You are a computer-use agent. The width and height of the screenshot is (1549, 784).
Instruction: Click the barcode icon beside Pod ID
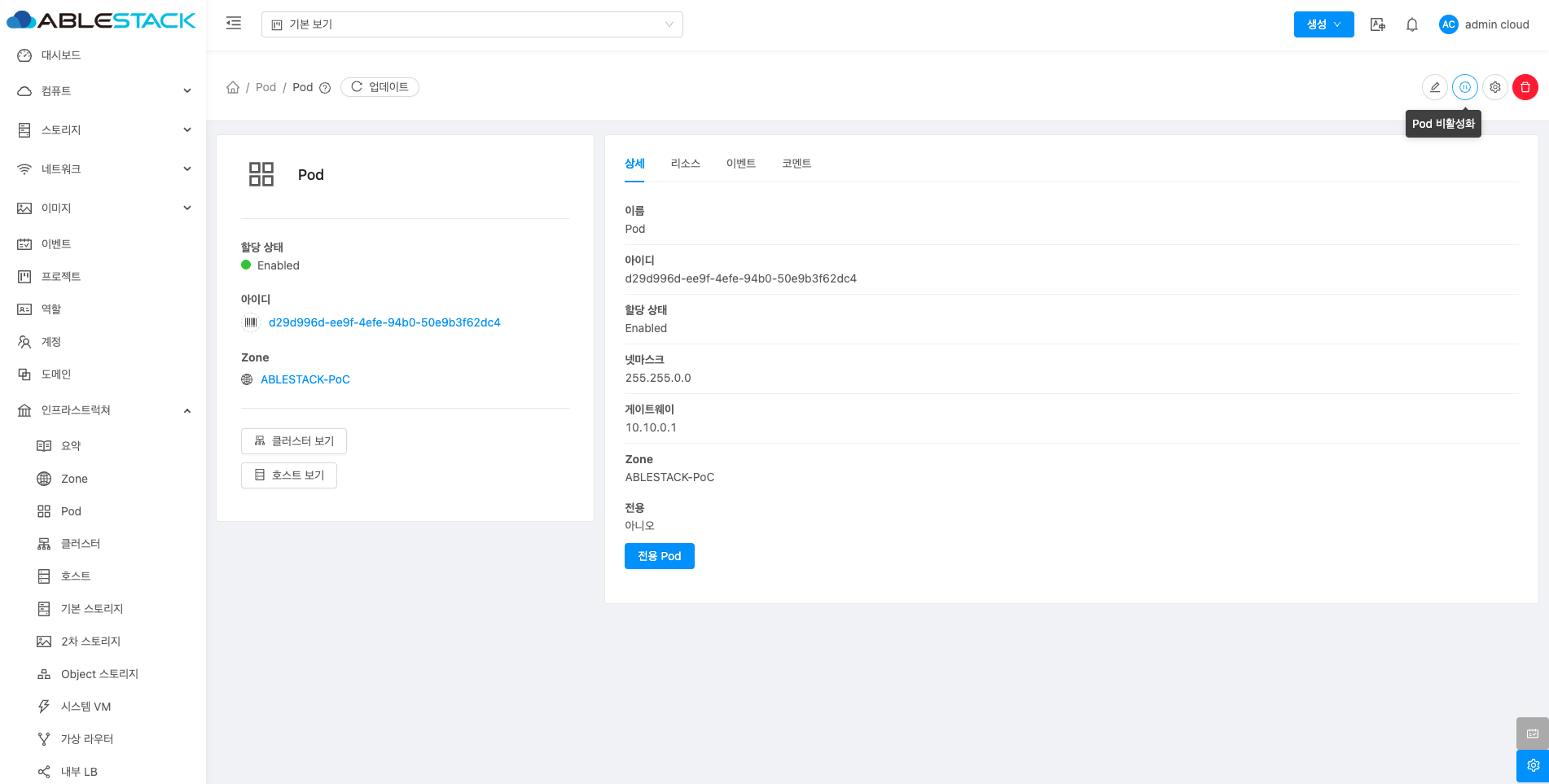(251, 322)
